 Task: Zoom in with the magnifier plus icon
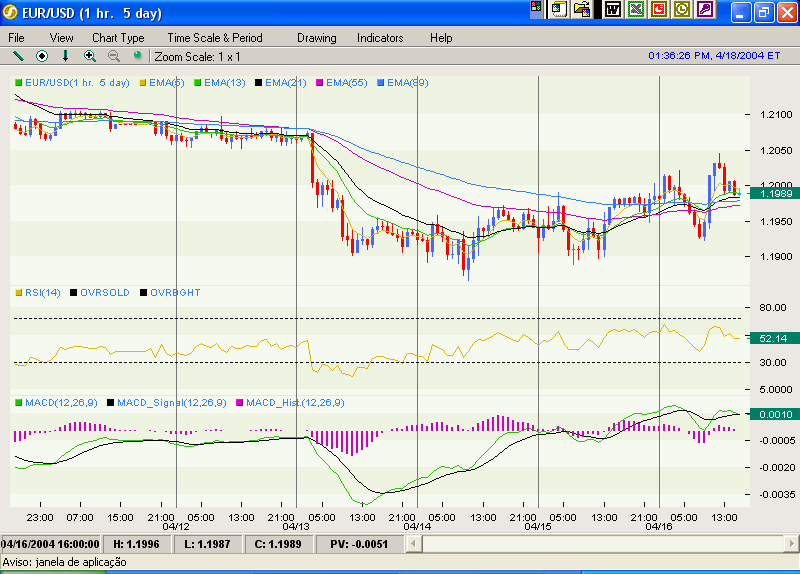[x=90, y=57]
